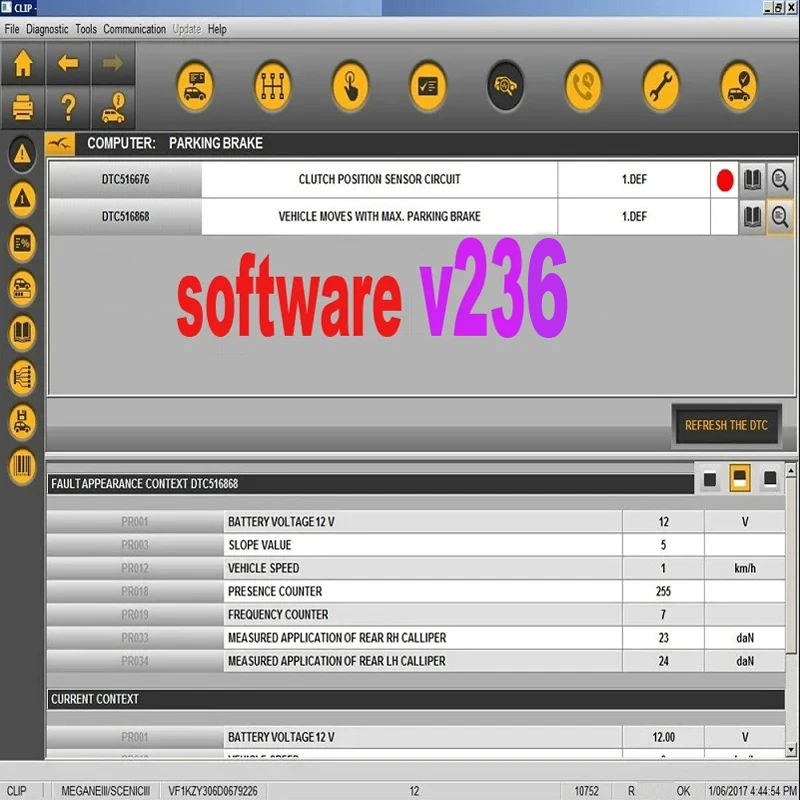800x800 pixels.
Task: Open the Diagnostic menu
Action: pos(47,29)
